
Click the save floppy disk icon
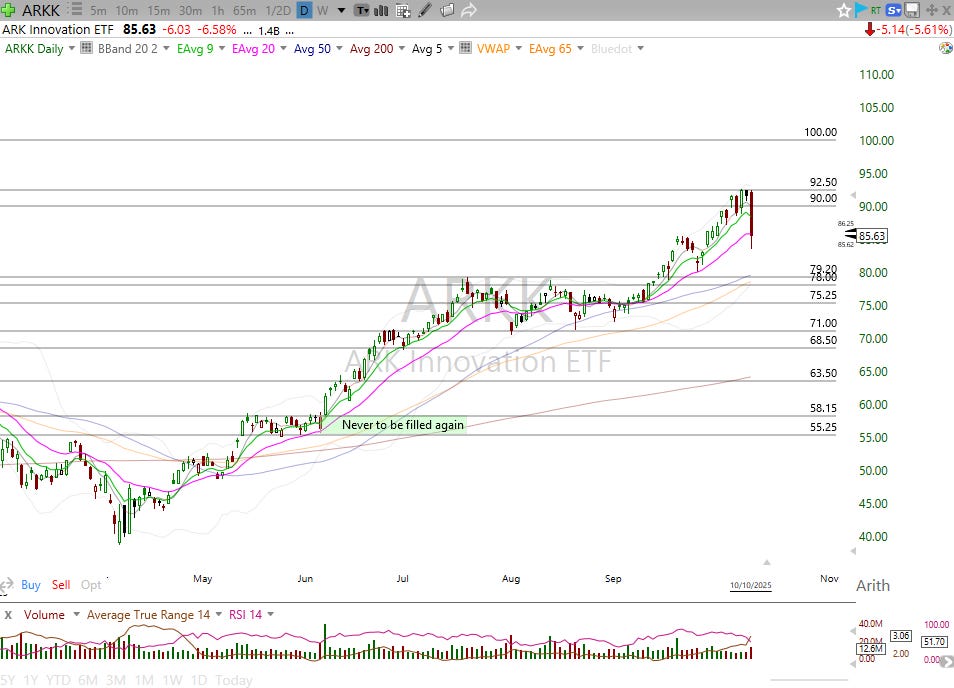[911, 10]
